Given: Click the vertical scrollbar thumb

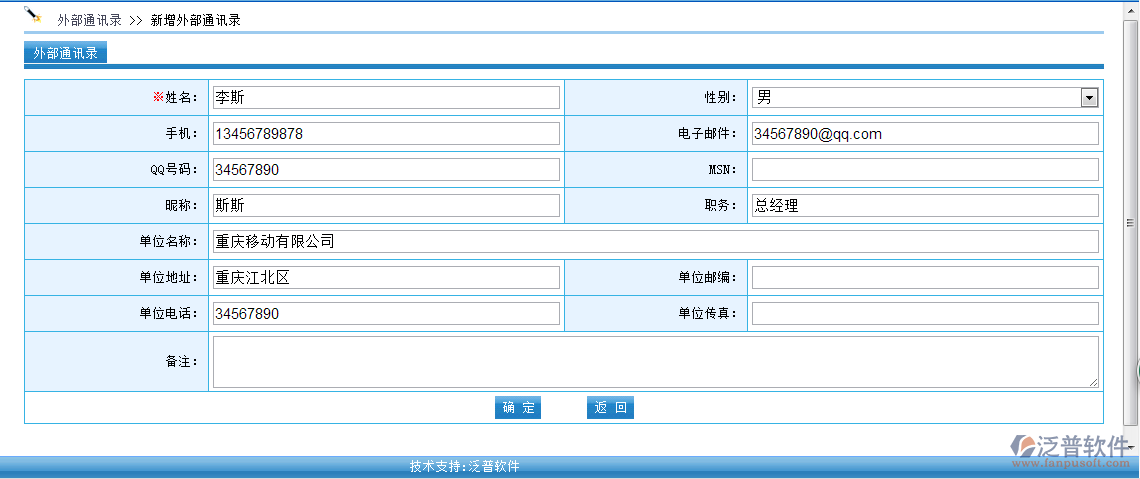Looking at the screenshot, I should (x=1130, y=223).
